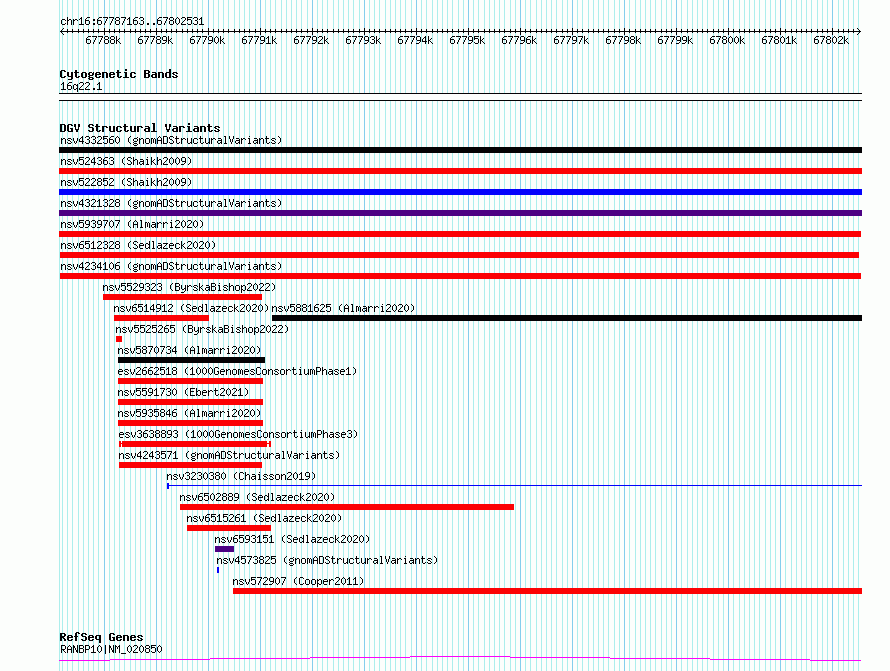The image size is (890, 671).
Task: Click the left arrow of coordinate ruler
Action: [x=62, y=31]
